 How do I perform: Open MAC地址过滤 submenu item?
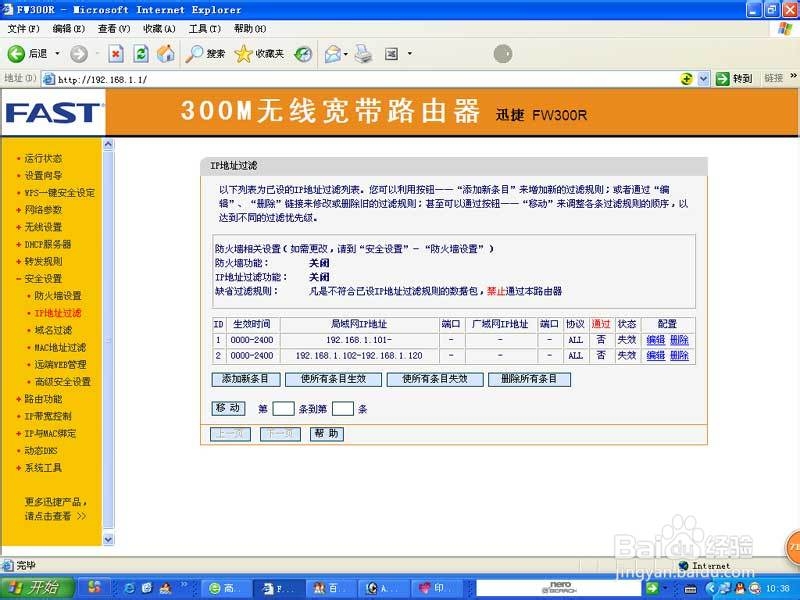(60, 347)
